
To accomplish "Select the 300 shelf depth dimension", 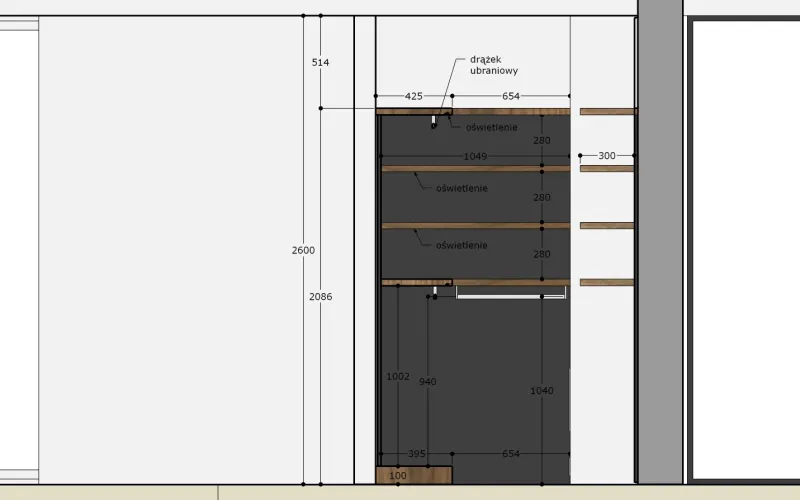I will (x=607, y=156).
